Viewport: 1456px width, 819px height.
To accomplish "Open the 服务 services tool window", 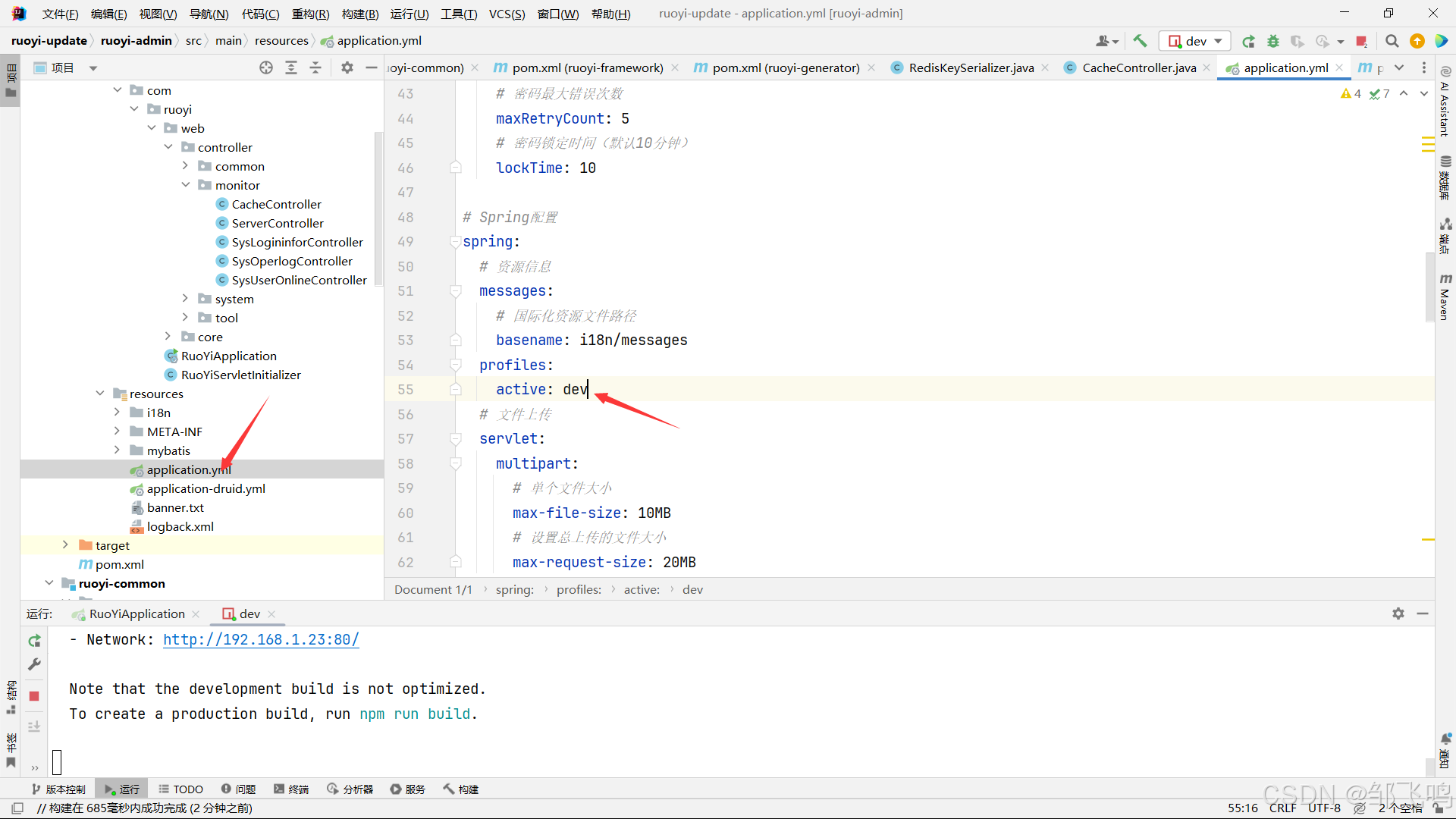I will (x=408, y=789).
